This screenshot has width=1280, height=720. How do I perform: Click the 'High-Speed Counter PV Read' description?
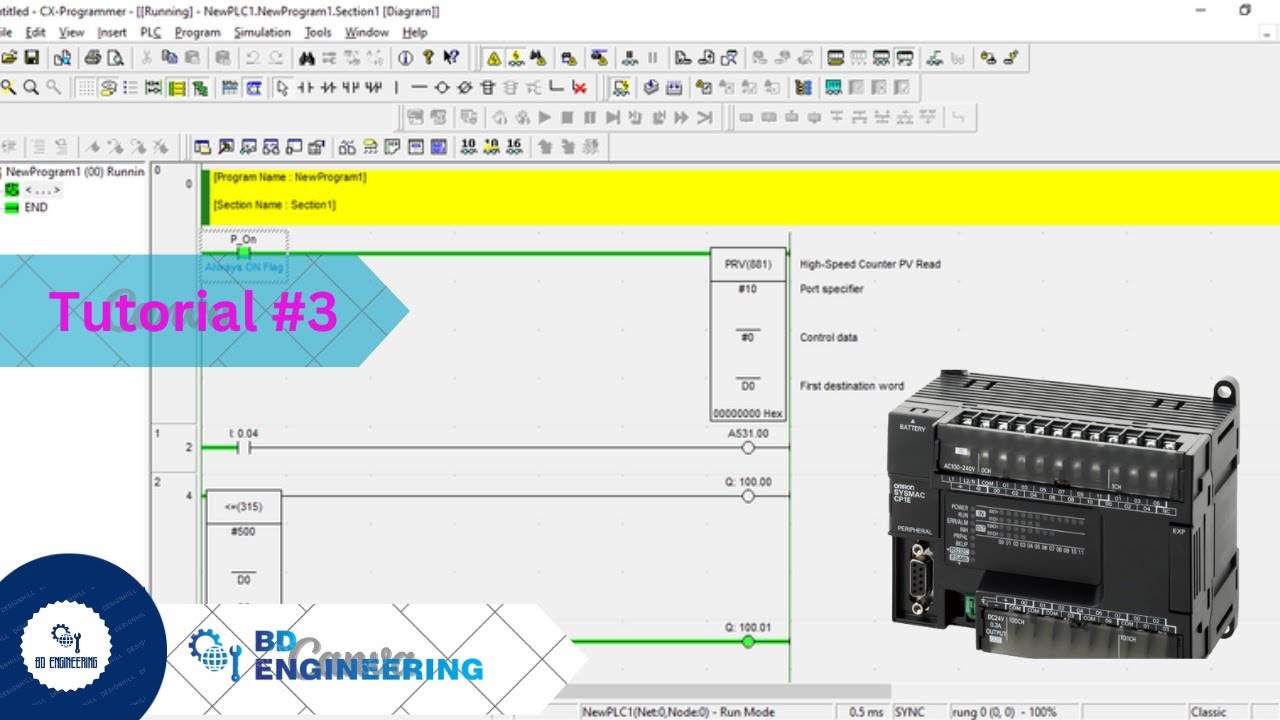point(870,265)
